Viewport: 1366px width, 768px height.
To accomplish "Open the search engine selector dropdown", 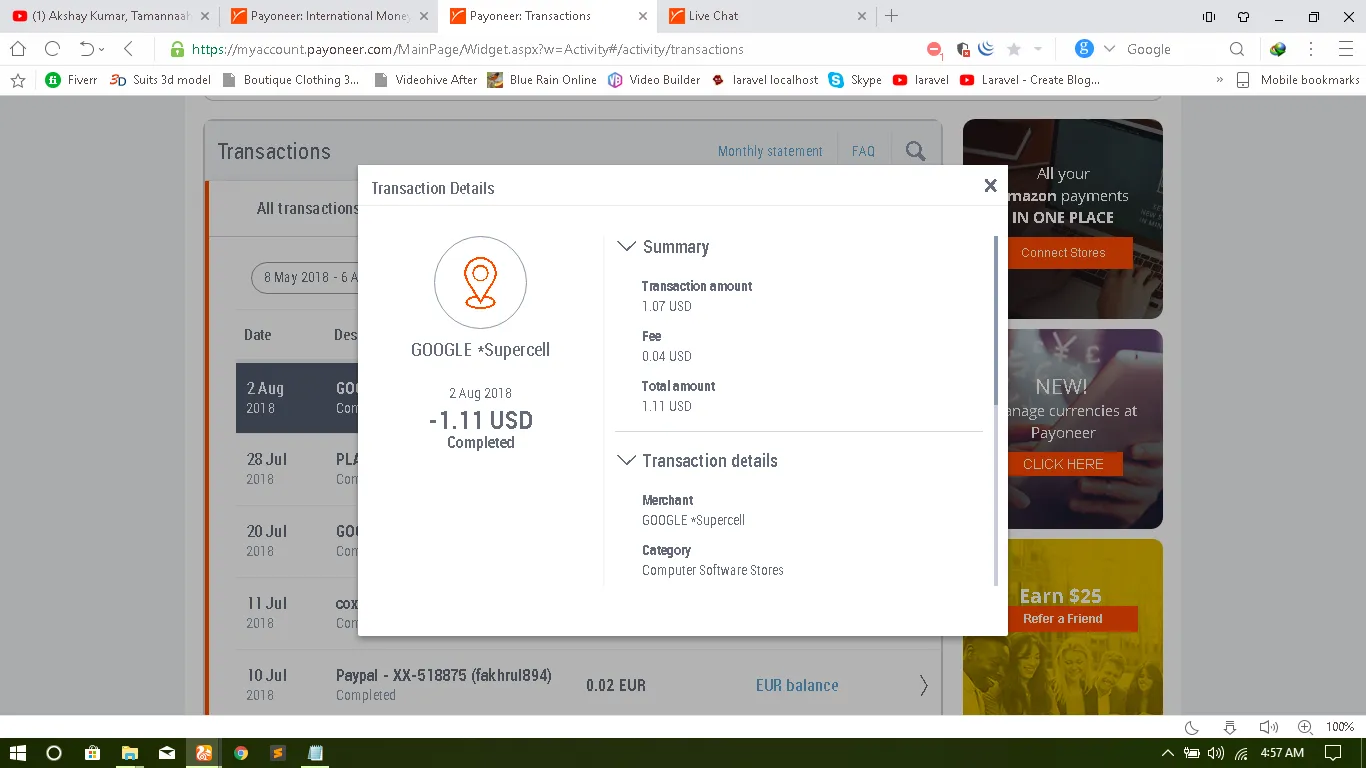I will coord(1108,49).
